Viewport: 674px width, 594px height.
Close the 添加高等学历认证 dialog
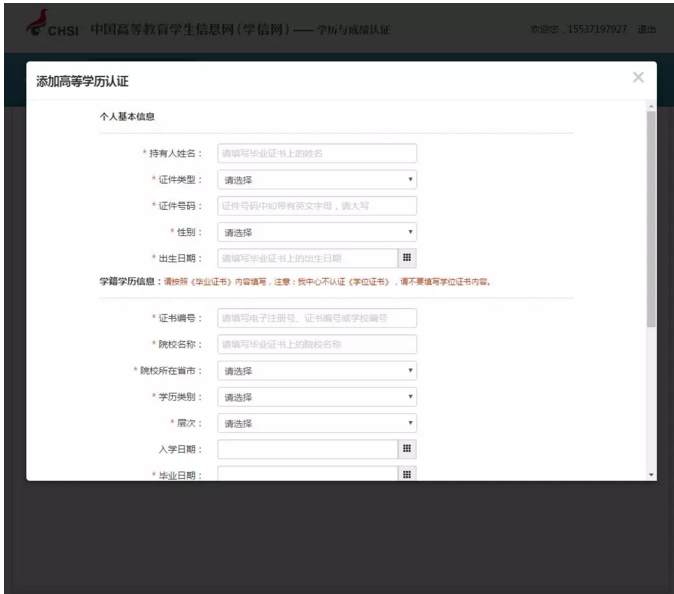(638, 78)
